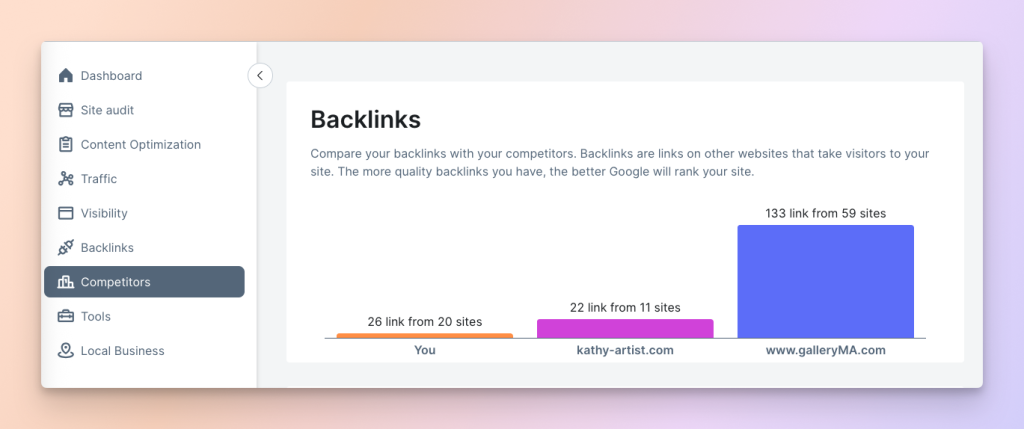
Task: Go to the Site audit section
Action: [107, 110]
